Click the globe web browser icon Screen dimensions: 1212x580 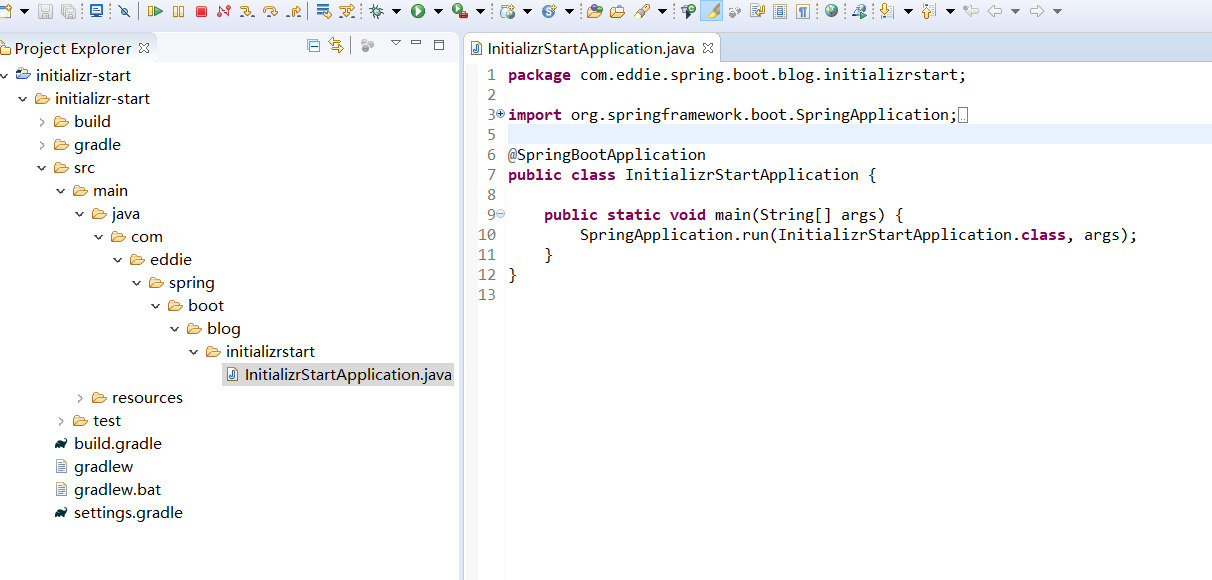[x=831, y=11]
